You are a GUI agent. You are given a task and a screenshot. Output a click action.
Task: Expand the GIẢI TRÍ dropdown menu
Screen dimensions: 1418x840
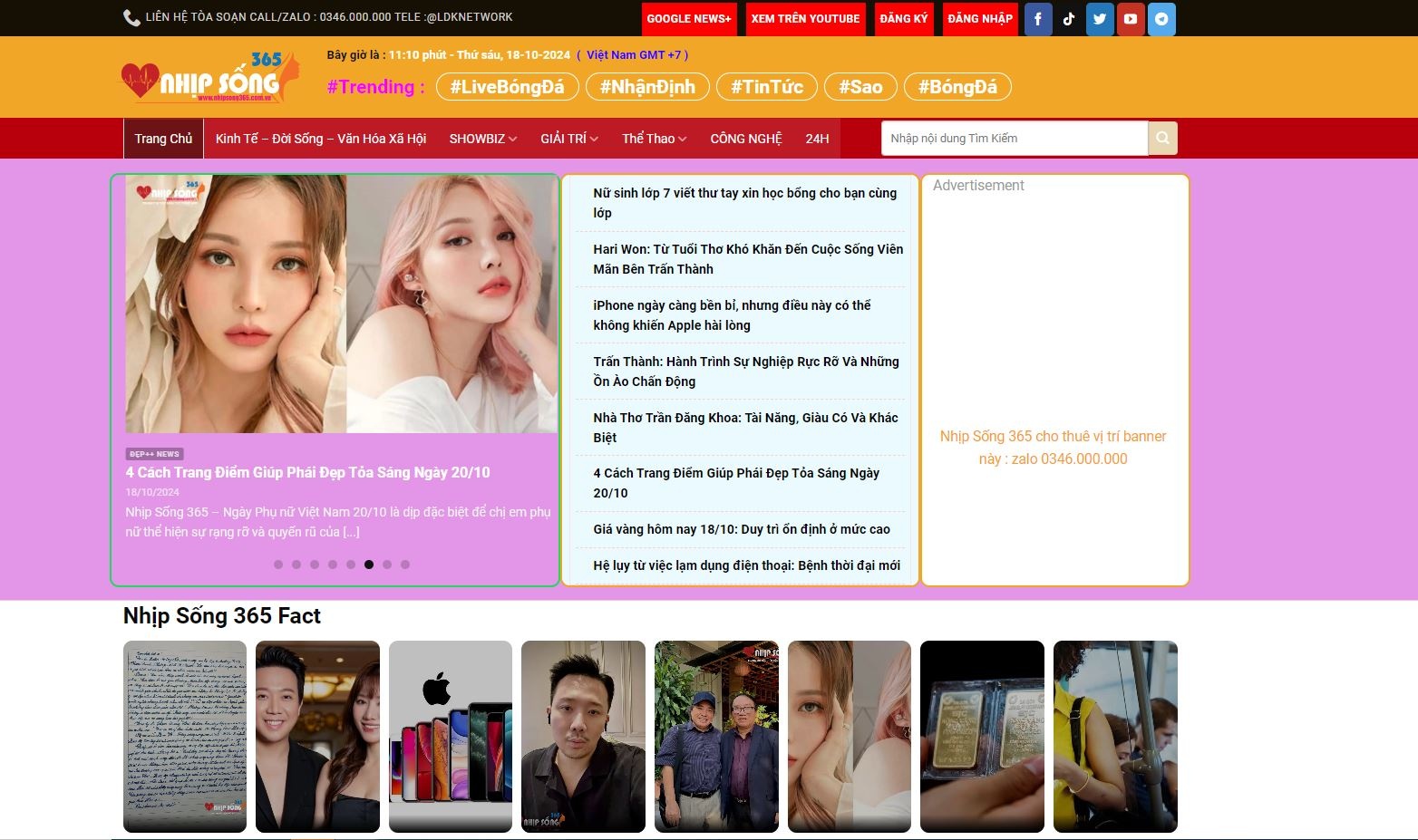(x=568, y=139)
